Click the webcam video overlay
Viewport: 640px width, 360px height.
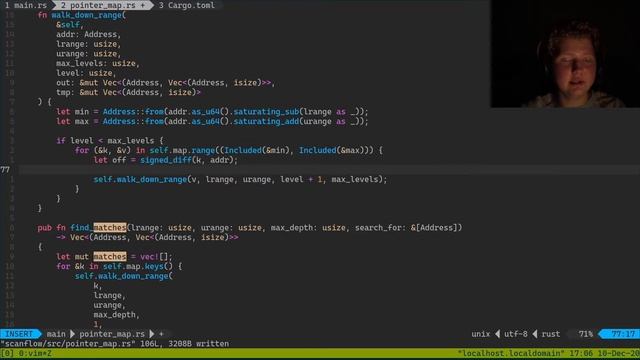coord(565,53)
